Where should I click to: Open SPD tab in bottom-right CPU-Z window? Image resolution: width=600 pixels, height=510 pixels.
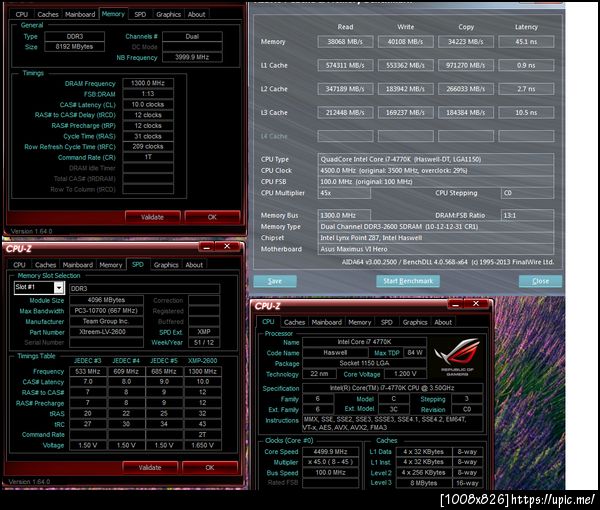point(386,322)
